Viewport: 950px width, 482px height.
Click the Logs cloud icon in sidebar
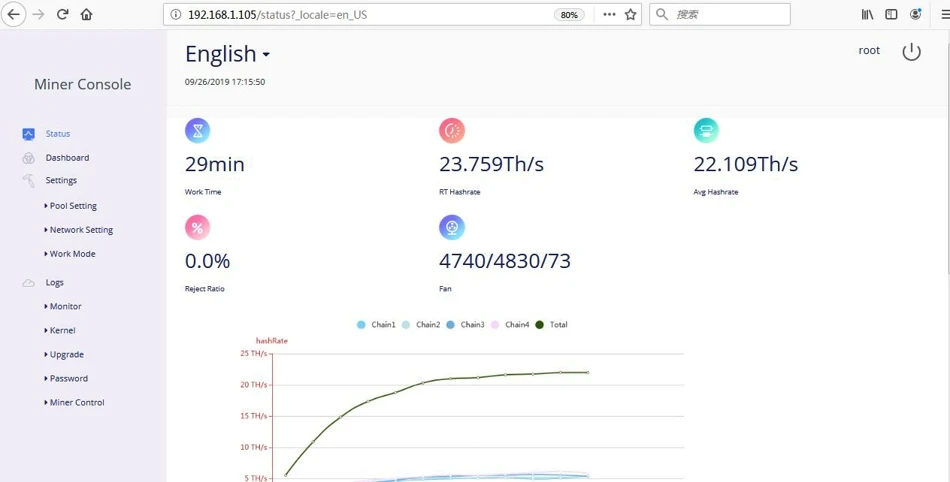pyautogui.click(x=28, y=283)
